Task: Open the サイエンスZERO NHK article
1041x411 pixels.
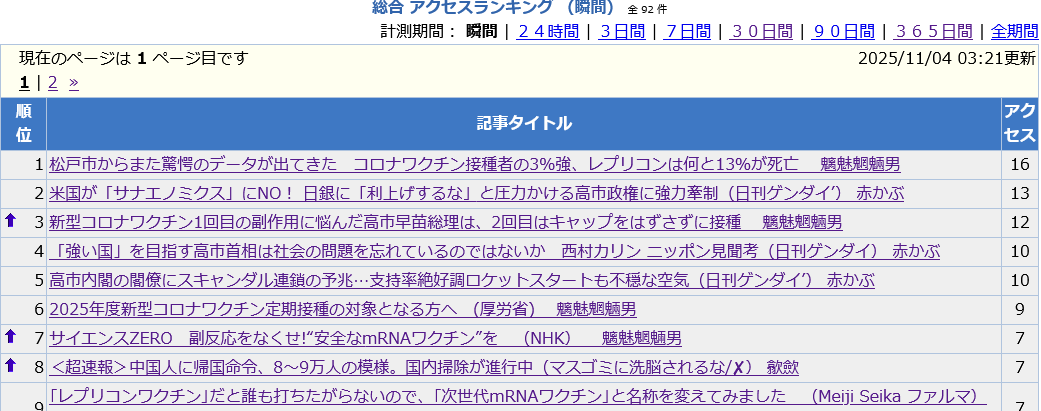Action: [365, 338]
